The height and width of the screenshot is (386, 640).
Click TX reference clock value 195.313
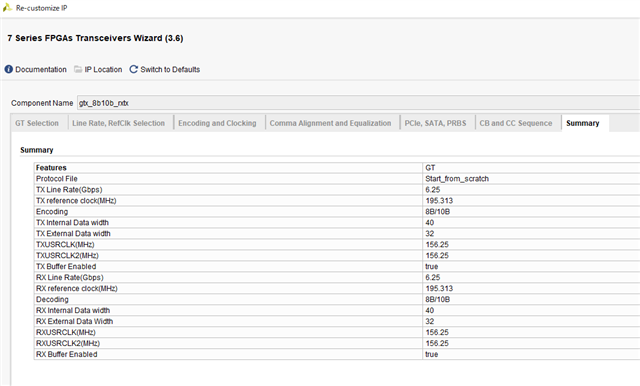click(x=439, y=201)
